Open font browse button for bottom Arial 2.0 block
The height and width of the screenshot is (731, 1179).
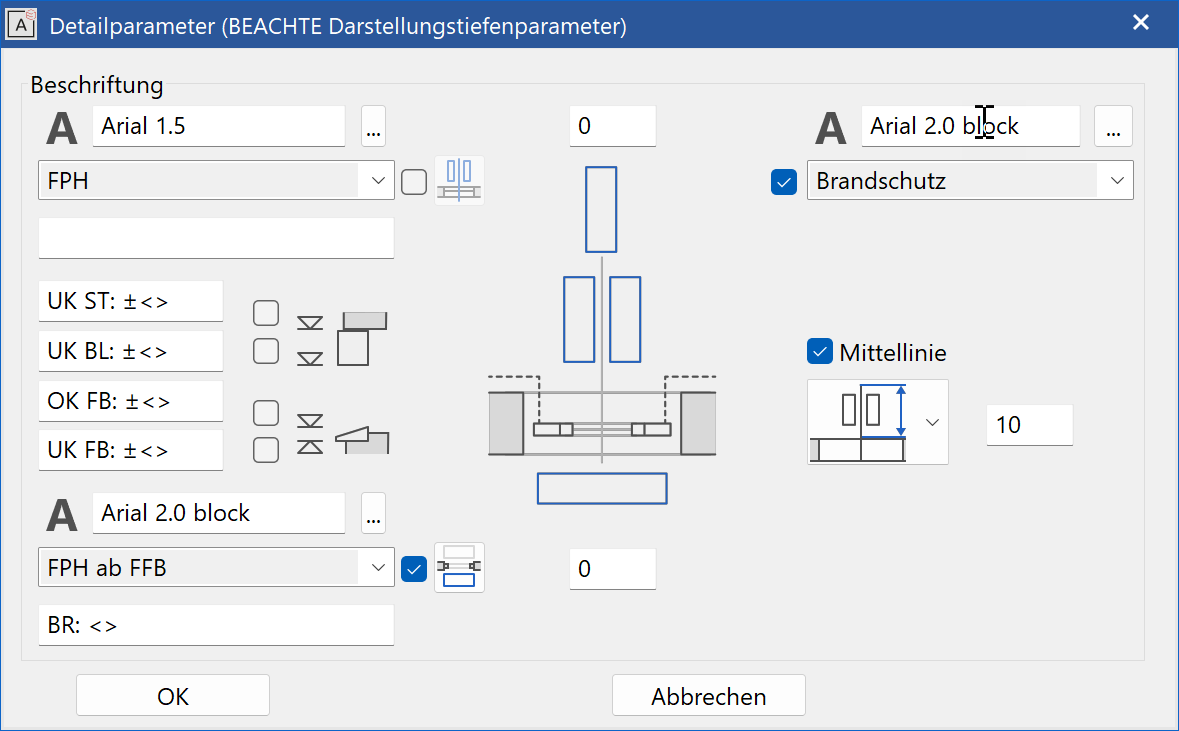pyautogui.click(x=374, y=514)
